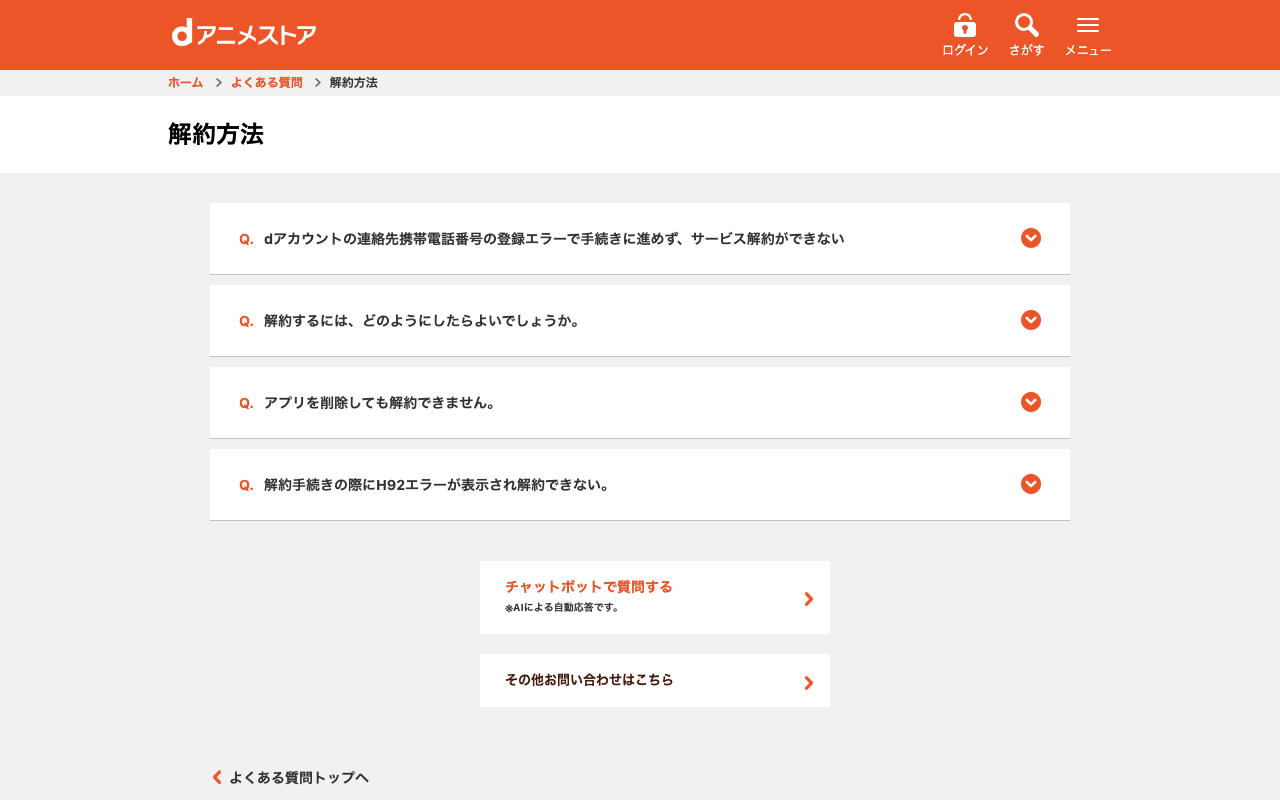Click チャットボットで質問する button
Viewport: 1280px width, 800px height.
[655, 597]
